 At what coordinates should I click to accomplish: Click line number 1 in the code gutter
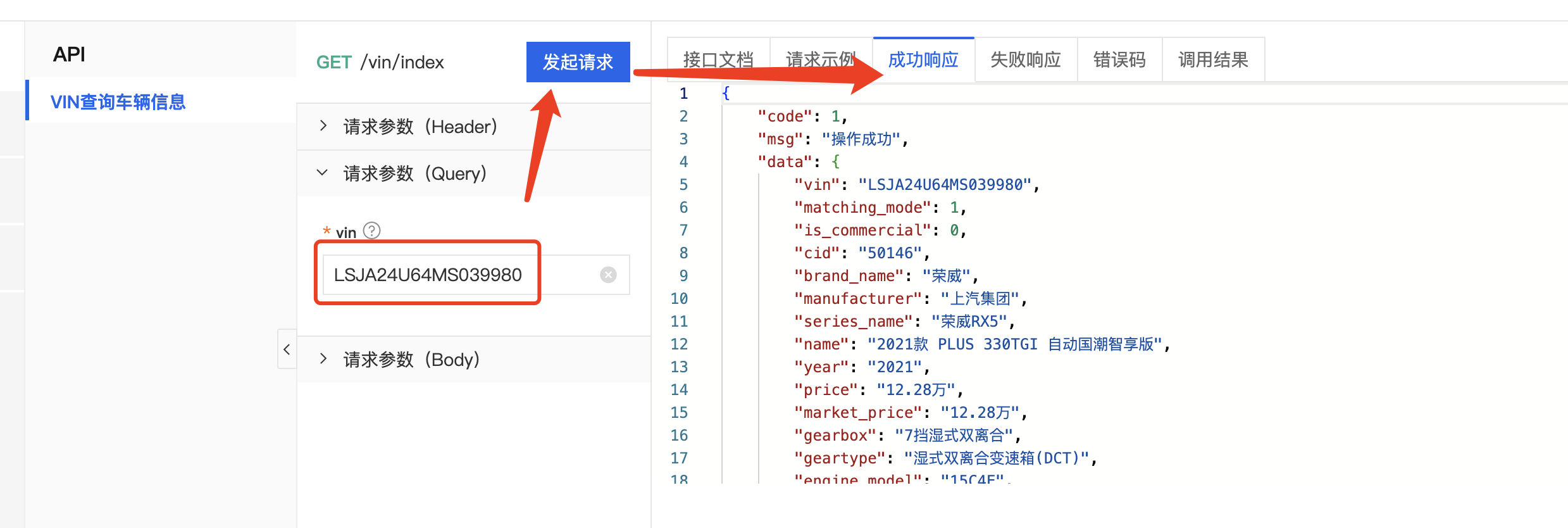coord(683,94)
